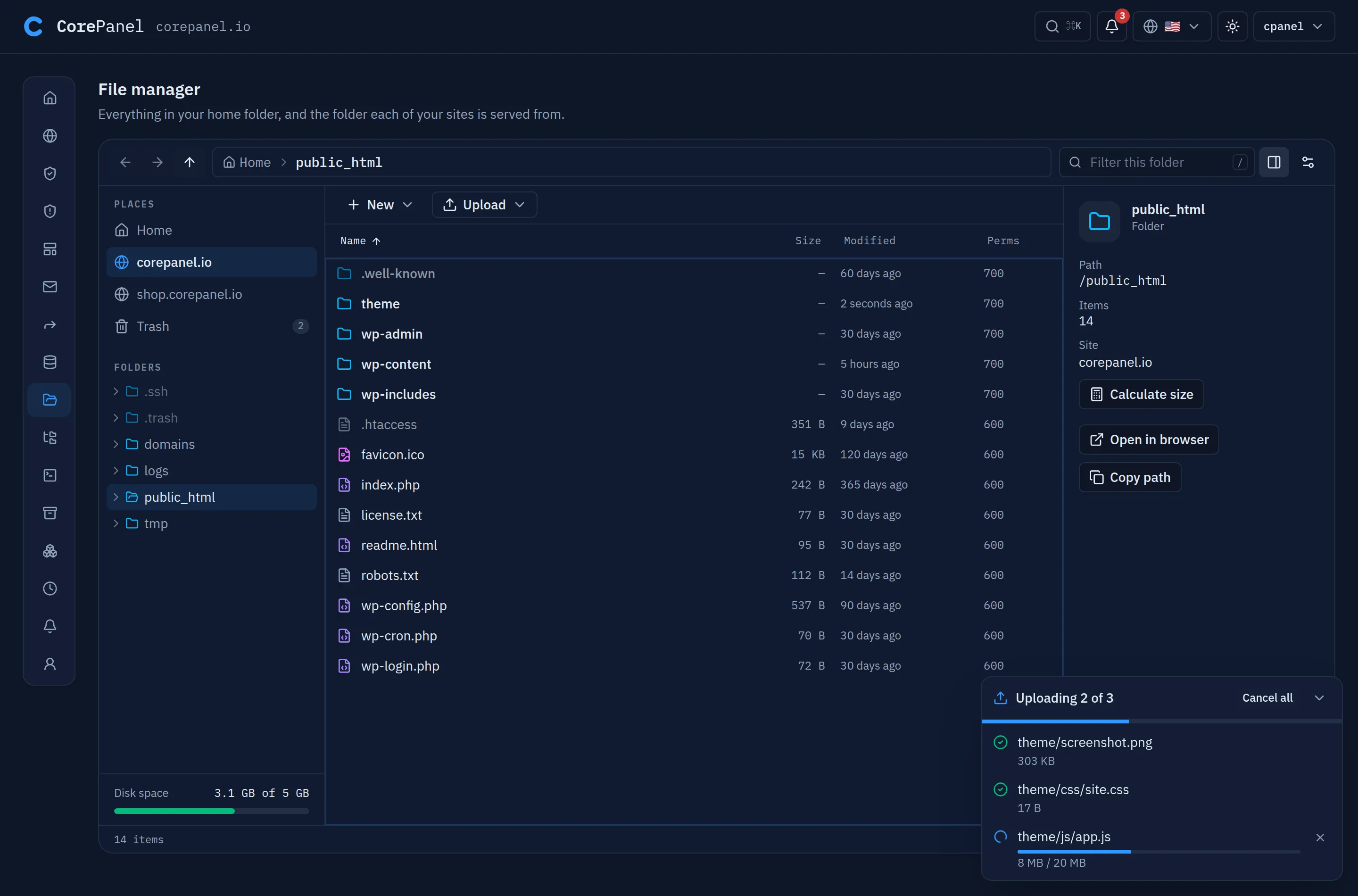1358x896 pixels.
Task: Open the New dropdown
Action: tap(380, 205)
